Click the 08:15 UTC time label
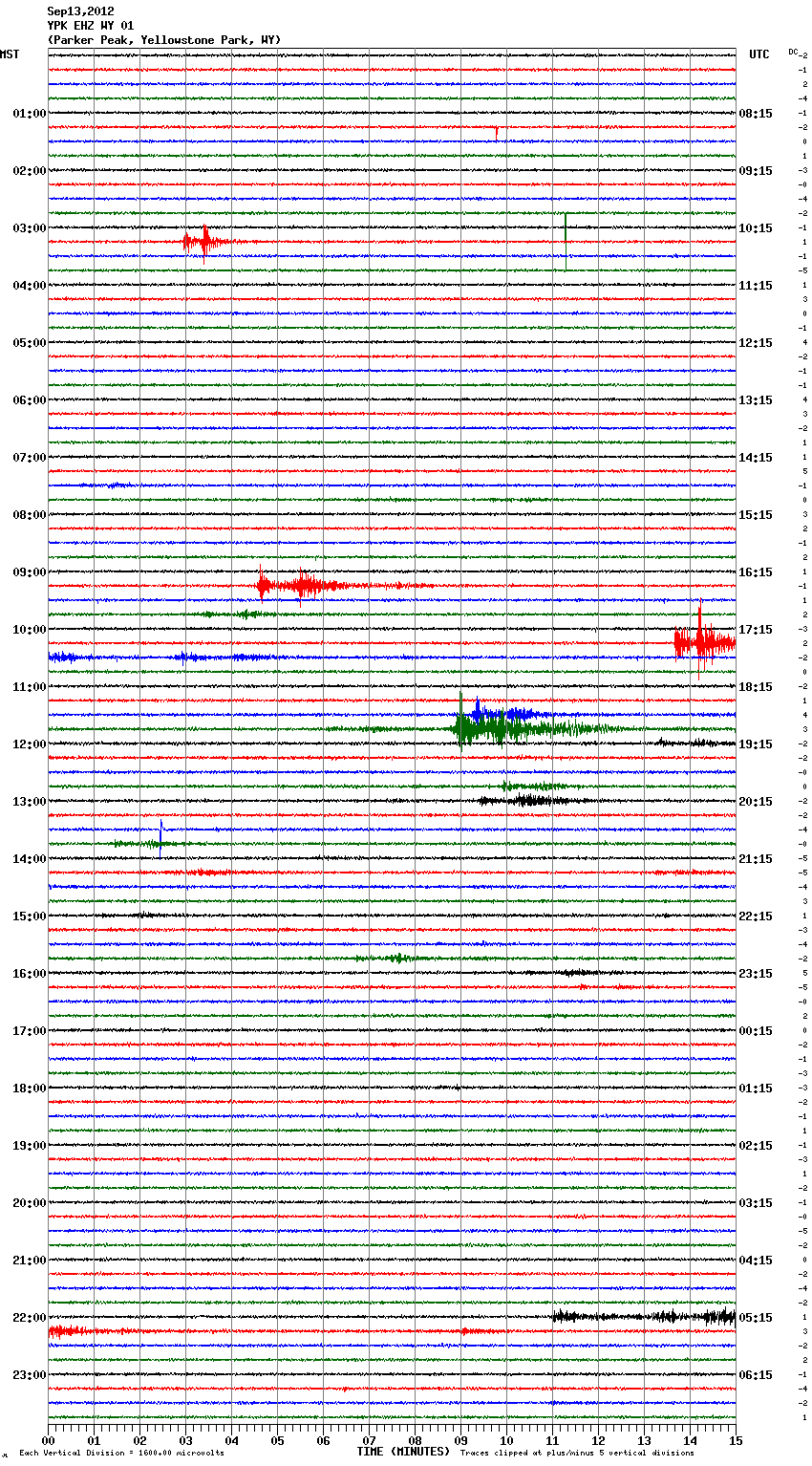Image resolution: width=812 pixels, height=1466 pixels. click(756, 114)
